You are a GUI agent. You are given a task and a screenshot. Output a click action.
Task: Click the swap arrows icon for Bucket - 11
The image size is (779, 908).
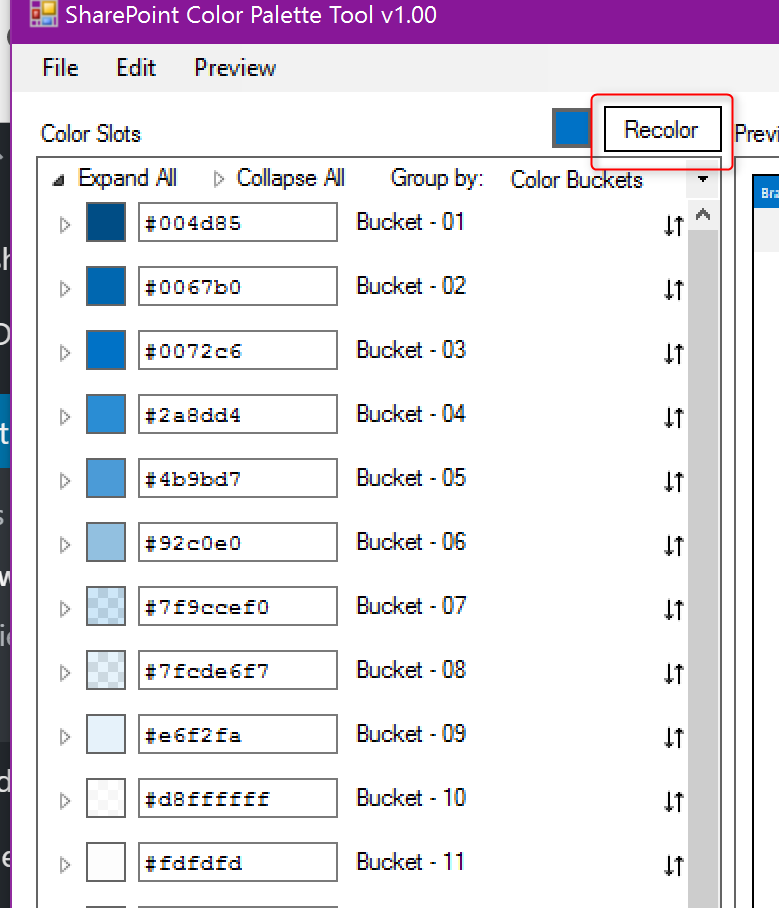674,865
